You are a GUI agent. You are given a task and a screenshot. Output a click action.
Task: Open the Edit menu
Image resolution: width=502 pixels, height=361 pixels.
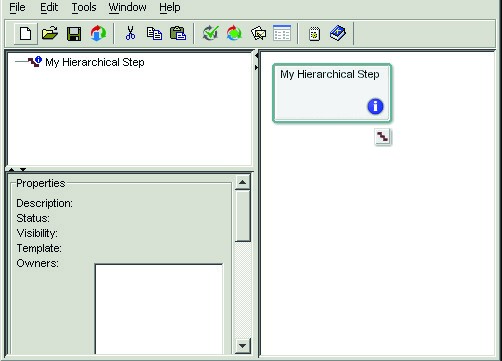tap(49, 7)
